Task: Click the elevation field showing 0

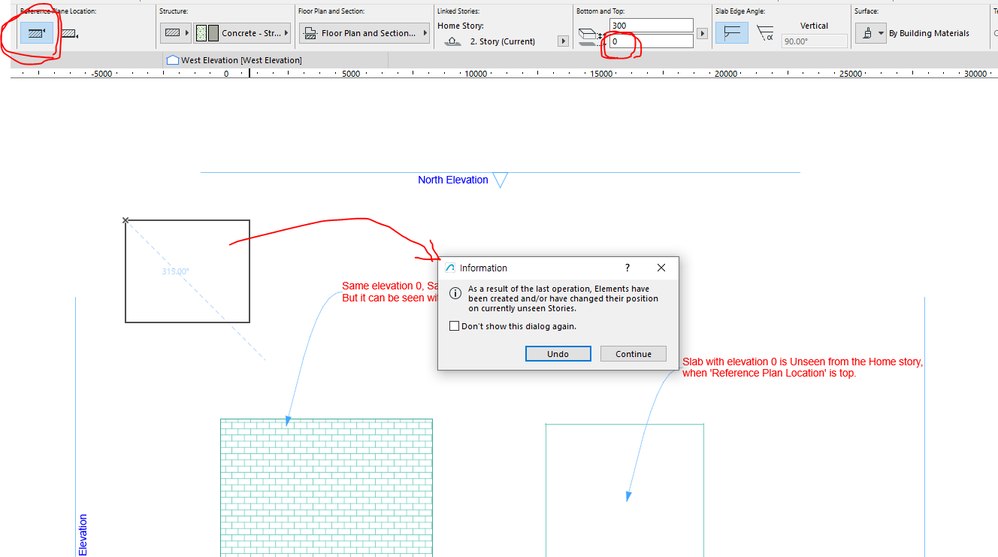Action: click(651, 41)
